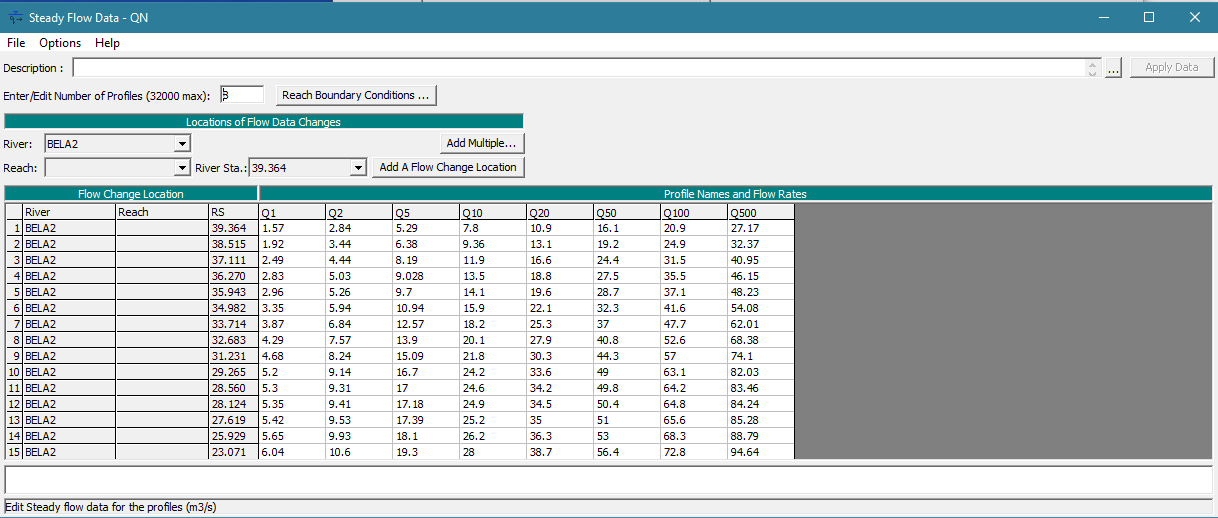Click the Add Multiple button
This screenshot has height=518, width=1218.
click(481, 144)
